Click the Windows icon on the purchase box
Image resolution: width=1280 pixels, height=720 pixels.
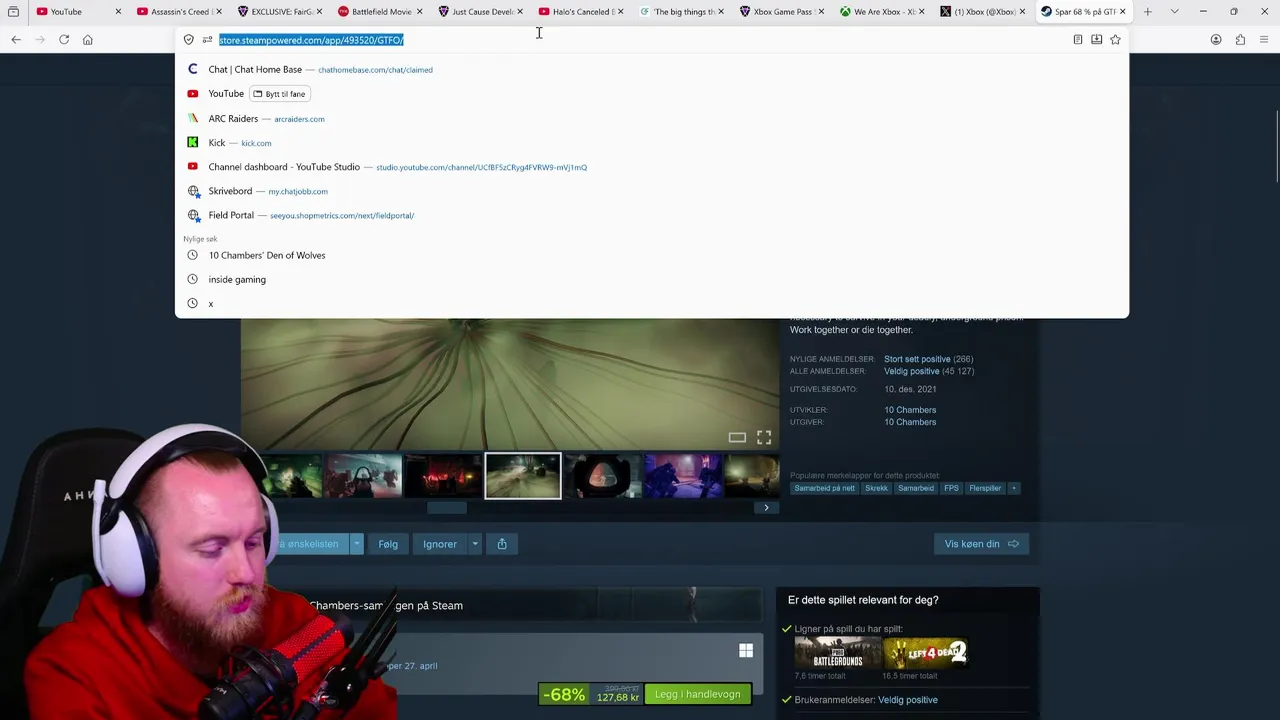(x=746, y=651)
